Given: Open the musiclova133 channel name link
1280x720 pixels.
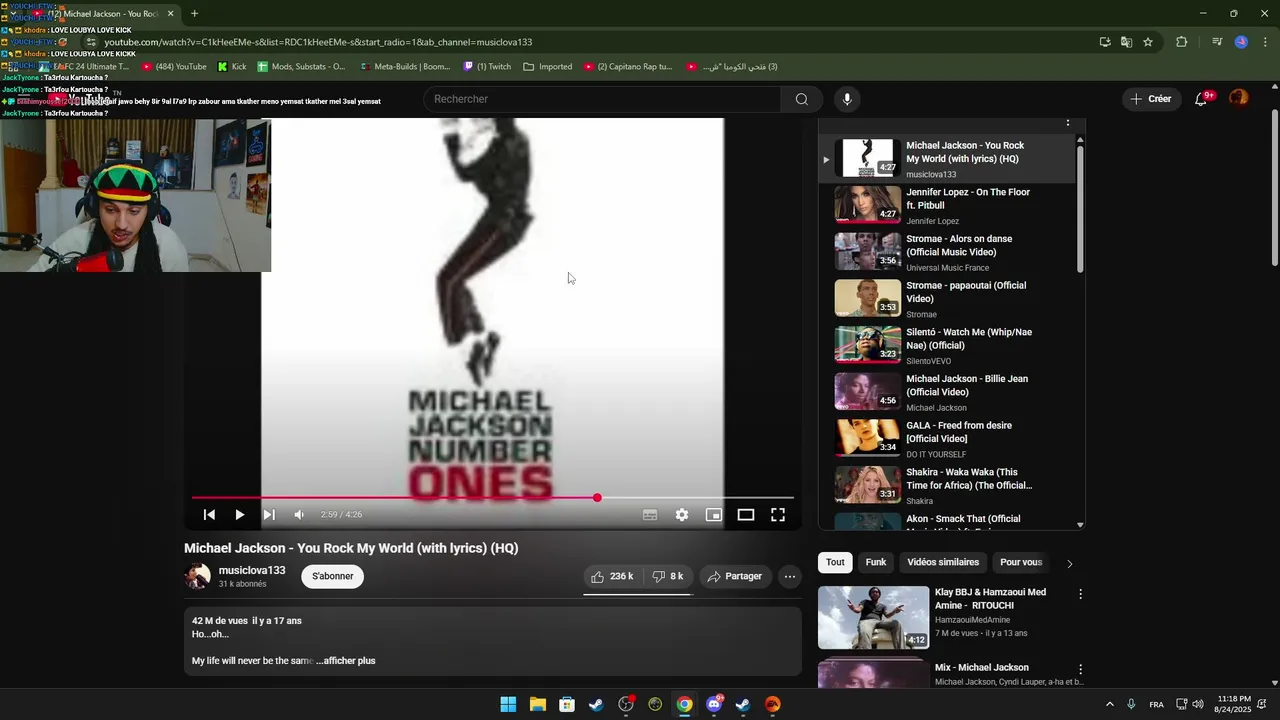Looking at the screenshot, I should 252,570.
